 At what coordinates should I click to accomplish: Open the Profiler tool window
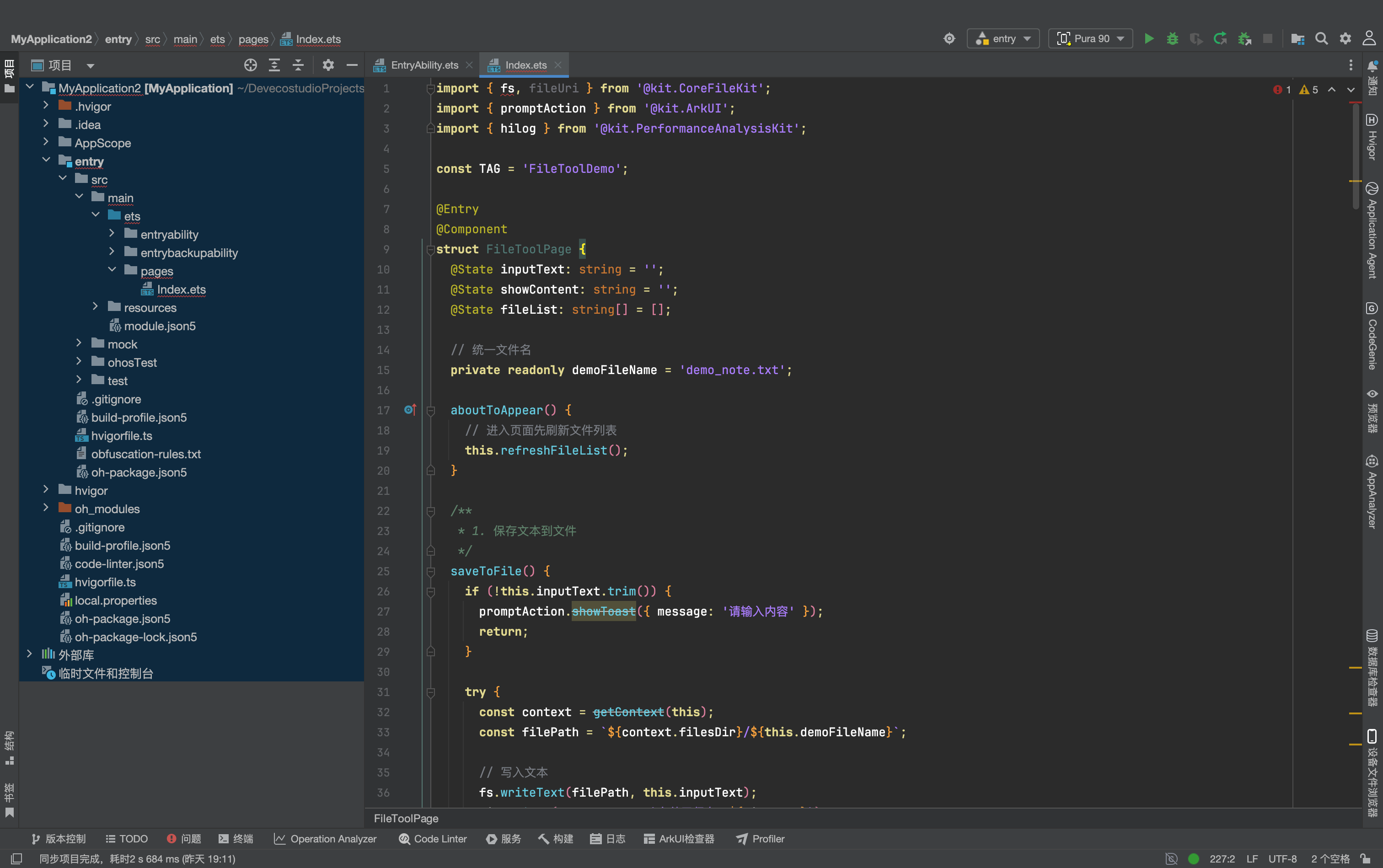pos(760,839)
